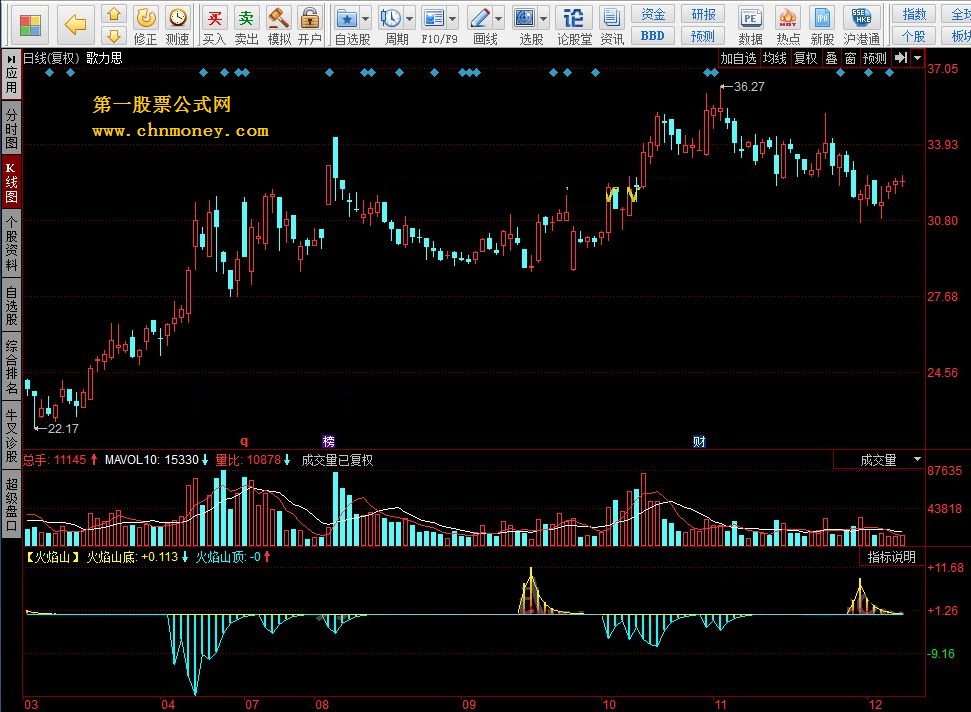Click the 买入 buy icon
The image size is (971, 712).
tap(214, 18)
